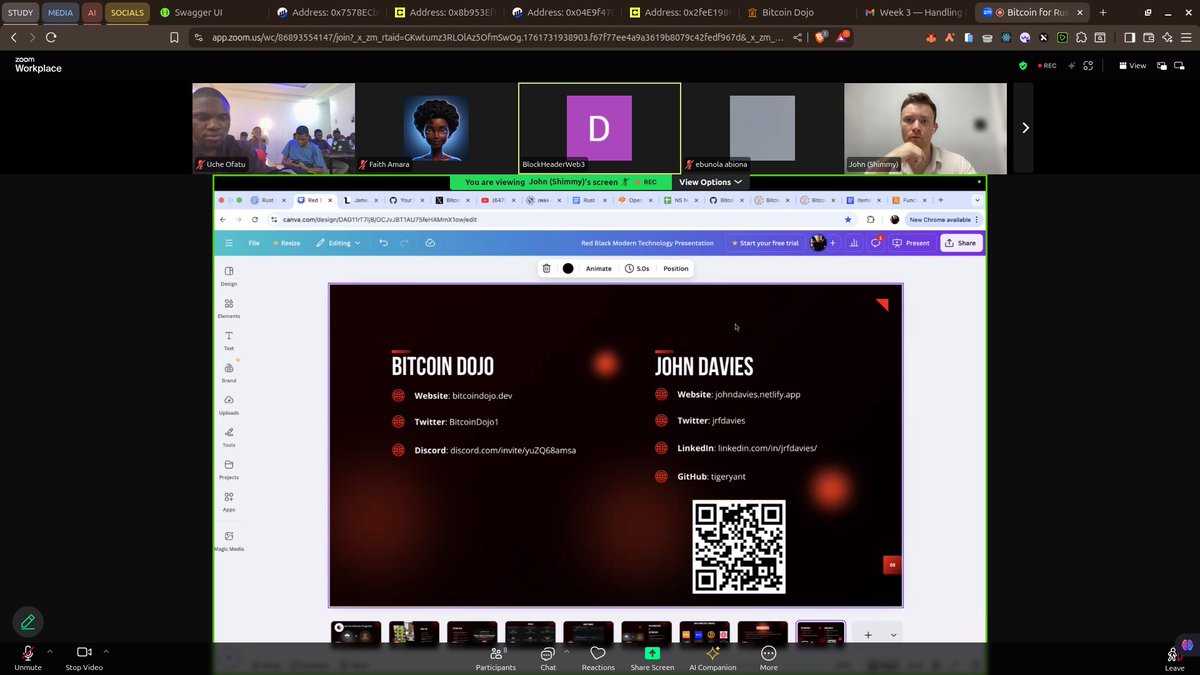Select John (Shimmy) video tile
The image size is (1200, 675).
coord(925,128)
